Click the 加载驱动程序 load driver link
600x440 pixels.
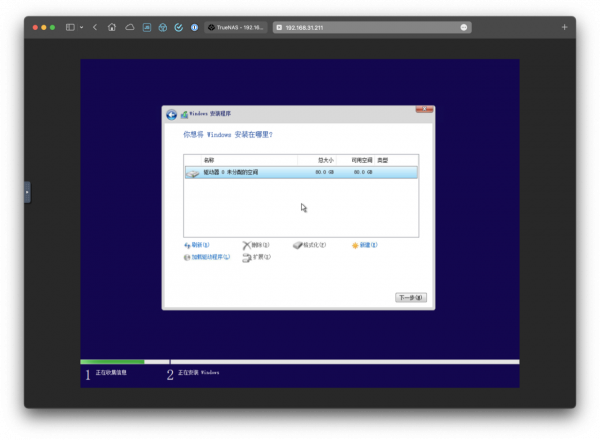pyautogui.click(x=207, y=257)
